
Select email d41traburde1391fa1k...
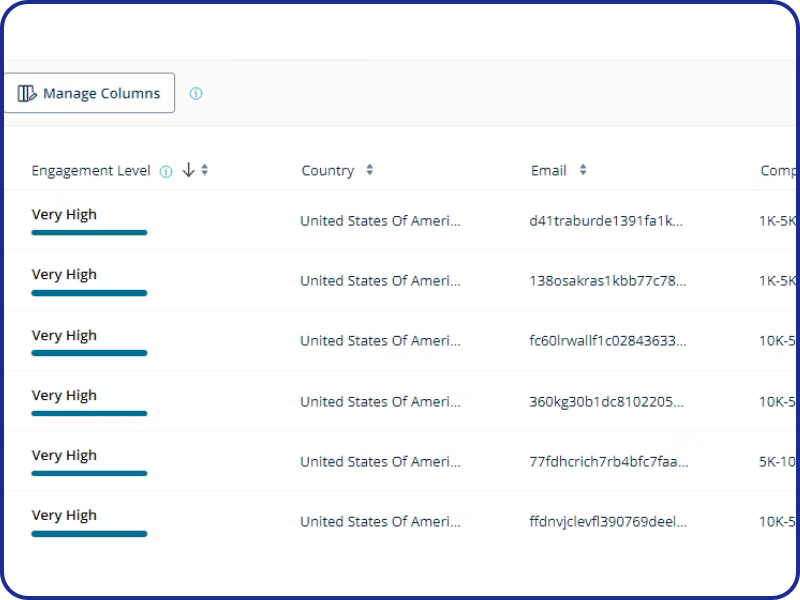coord(606,220)
